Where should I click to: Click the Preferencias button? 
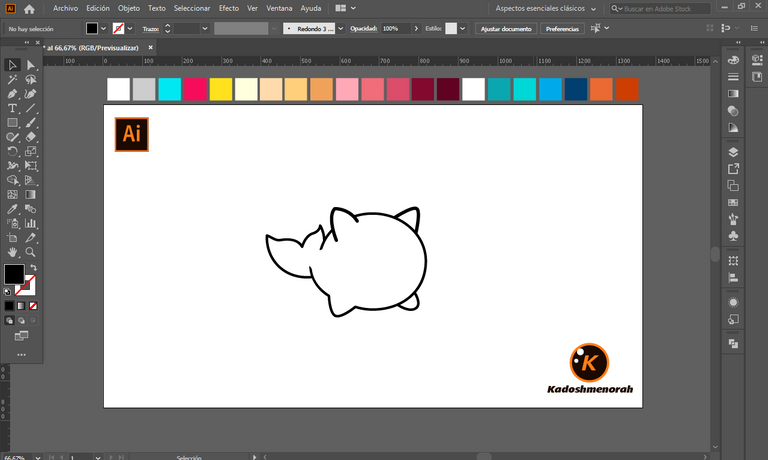[x=562, y=28]
